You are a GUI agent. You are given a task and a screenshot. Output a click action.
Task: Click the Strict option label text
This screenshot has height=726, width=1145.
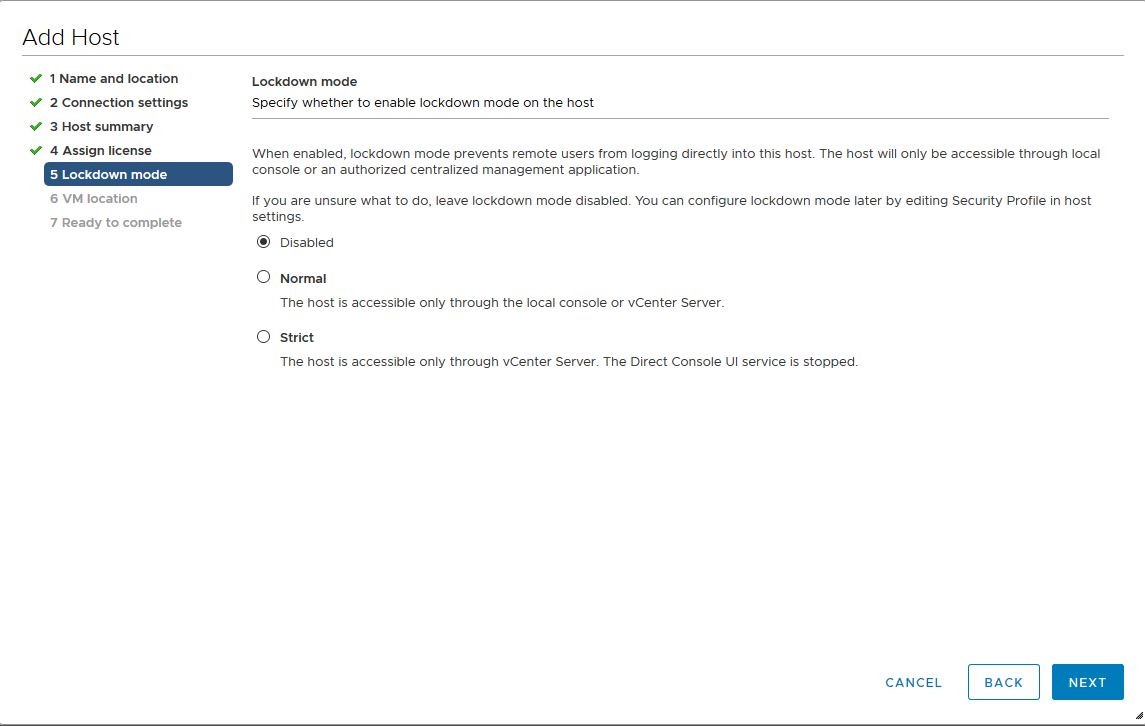click(296, 337)
